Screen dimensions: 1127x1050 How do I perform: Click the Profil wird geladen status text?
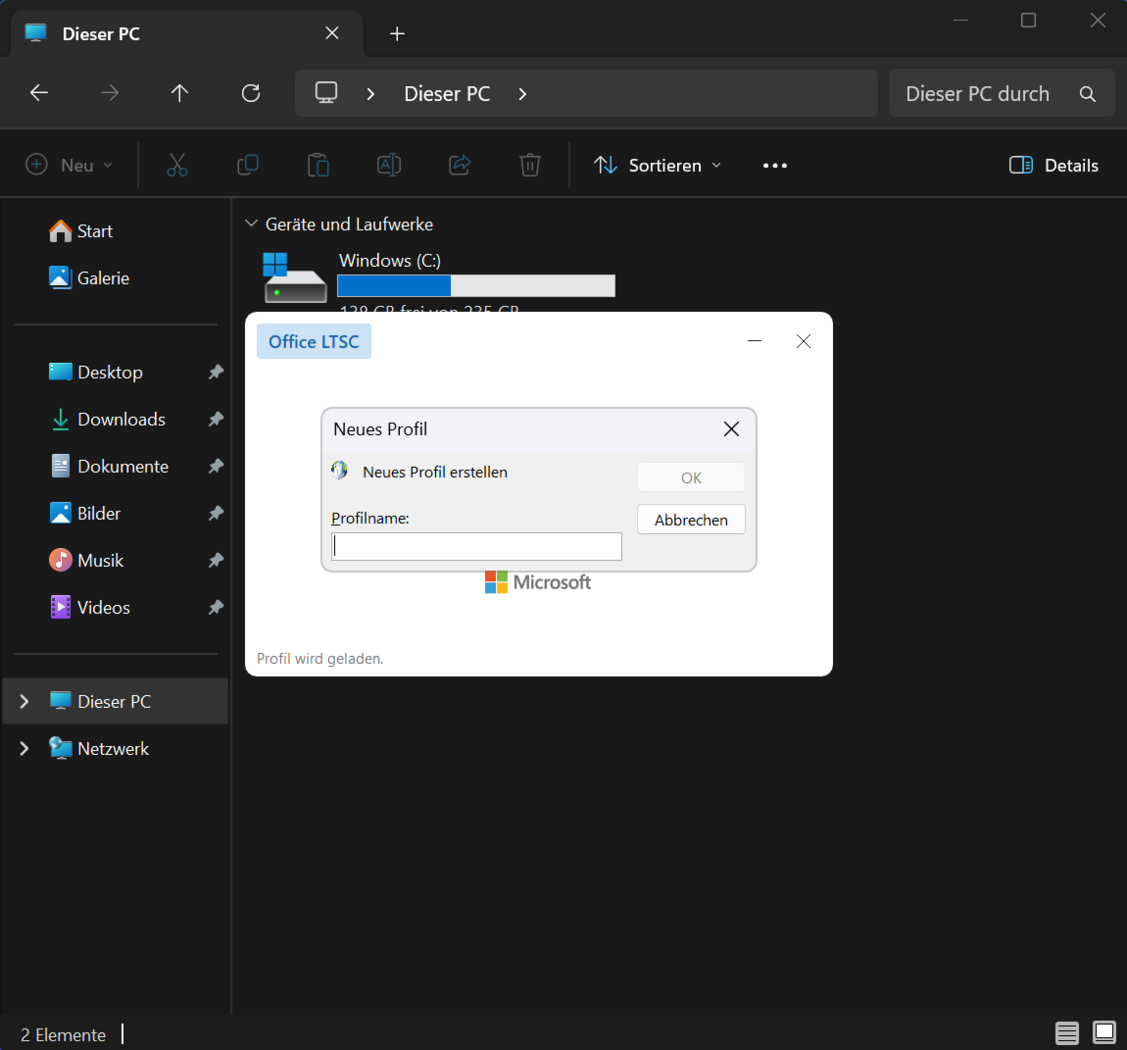pos(320,658)
